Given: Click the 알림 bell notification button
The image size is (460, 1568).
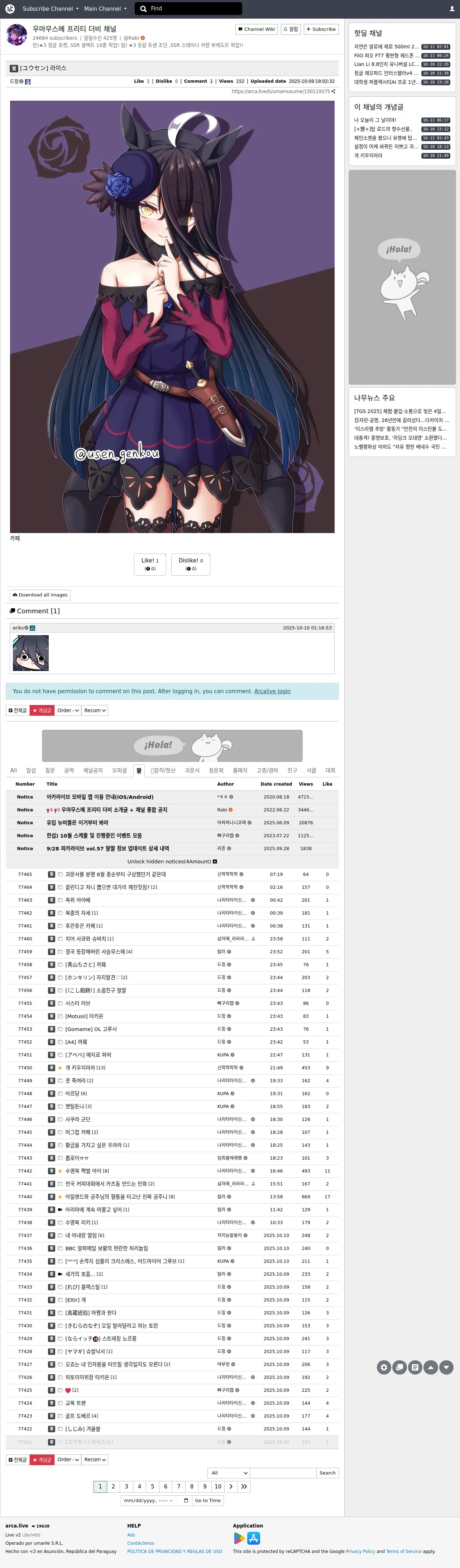Looking at the screenshot, I should click(291, 29).
